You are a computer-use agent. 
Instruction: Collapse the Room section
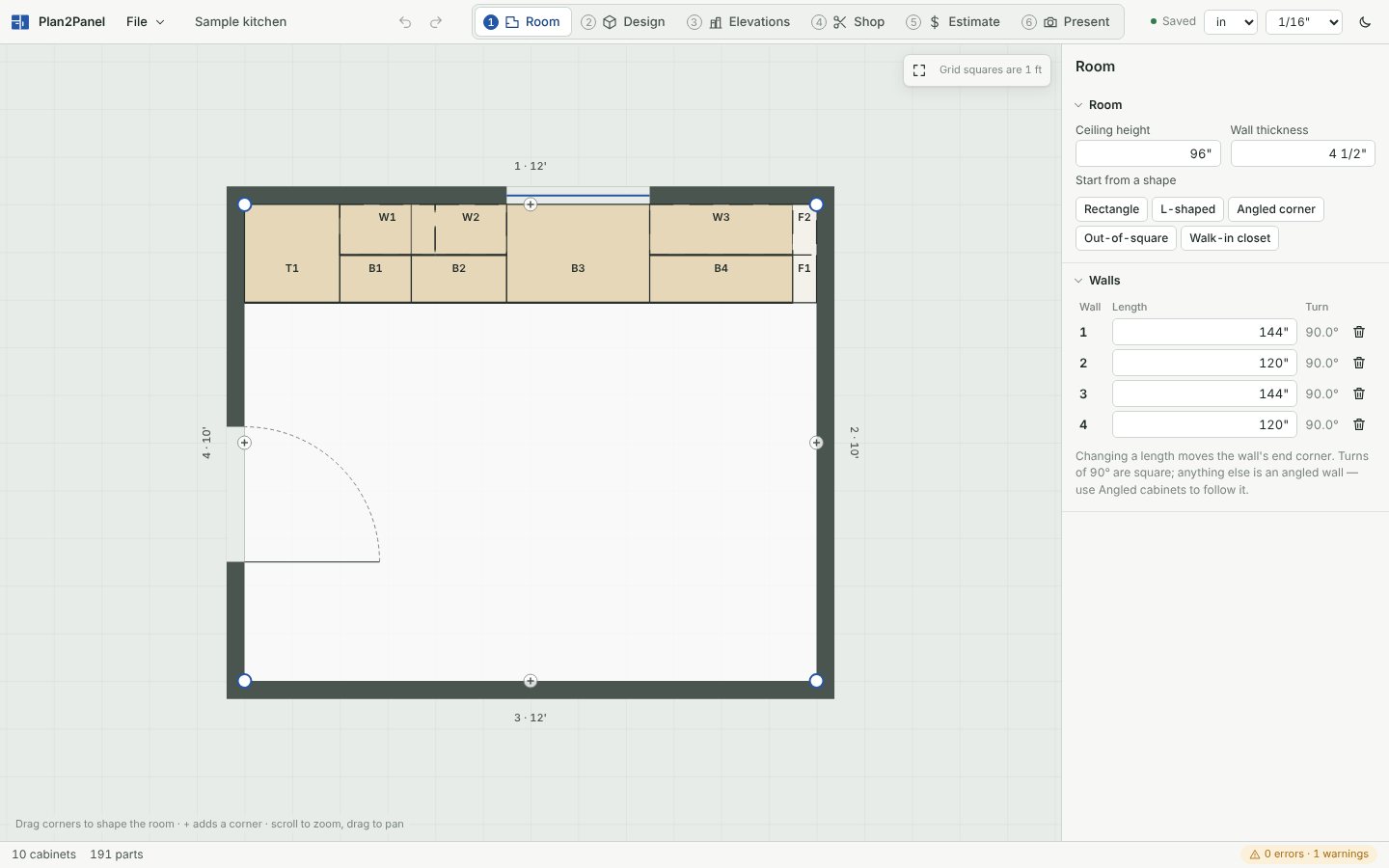[1099, 105]
